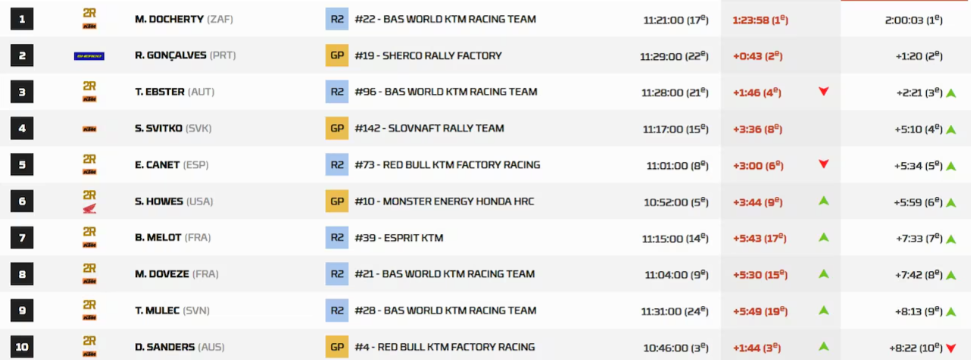The image size is (971, 360).
Task: Click the red down arrow beside +1:46 (4e)
Action: click(824, 92)
